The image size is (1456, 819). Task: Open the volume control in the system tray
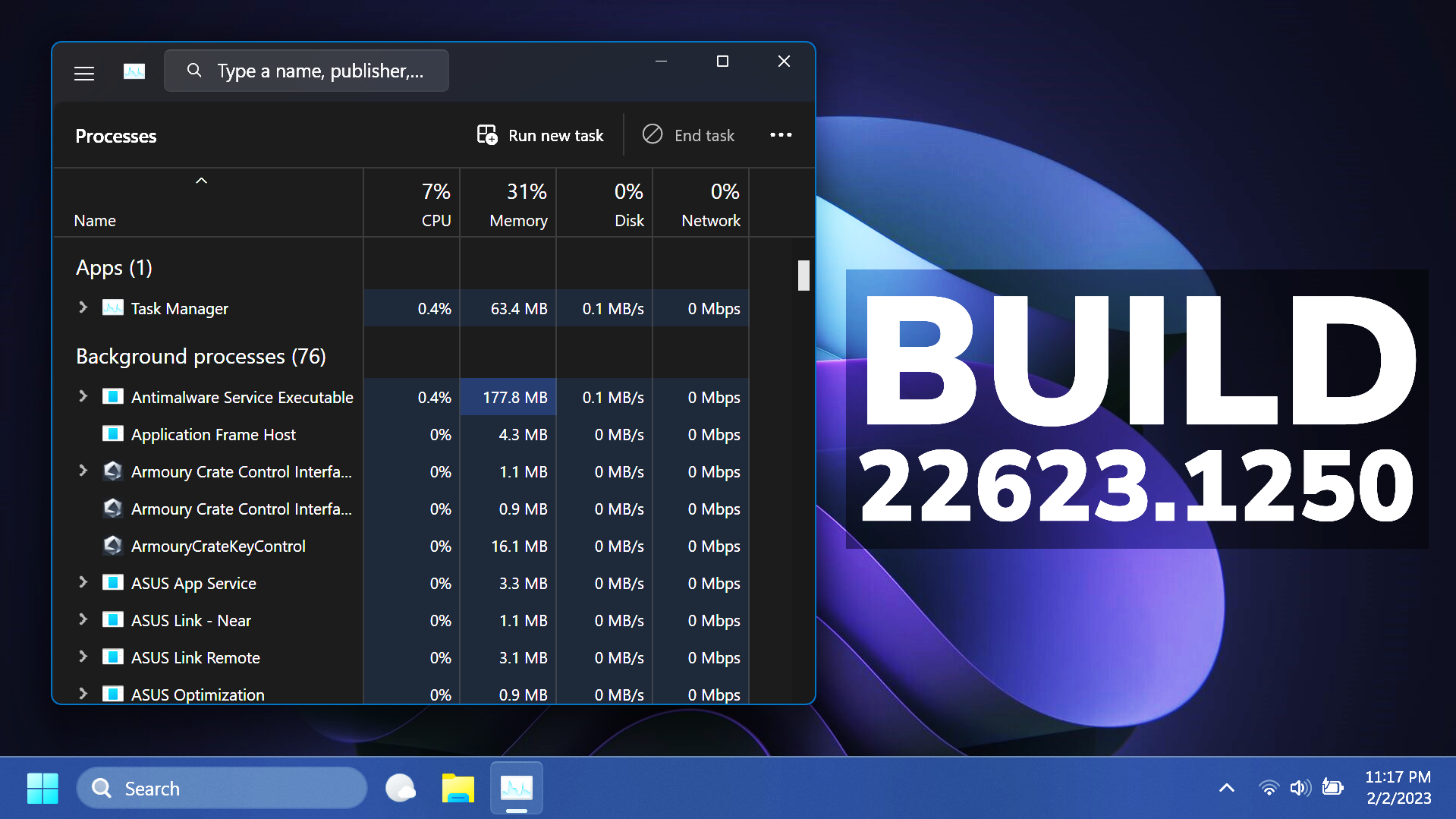click(1300, 788)
